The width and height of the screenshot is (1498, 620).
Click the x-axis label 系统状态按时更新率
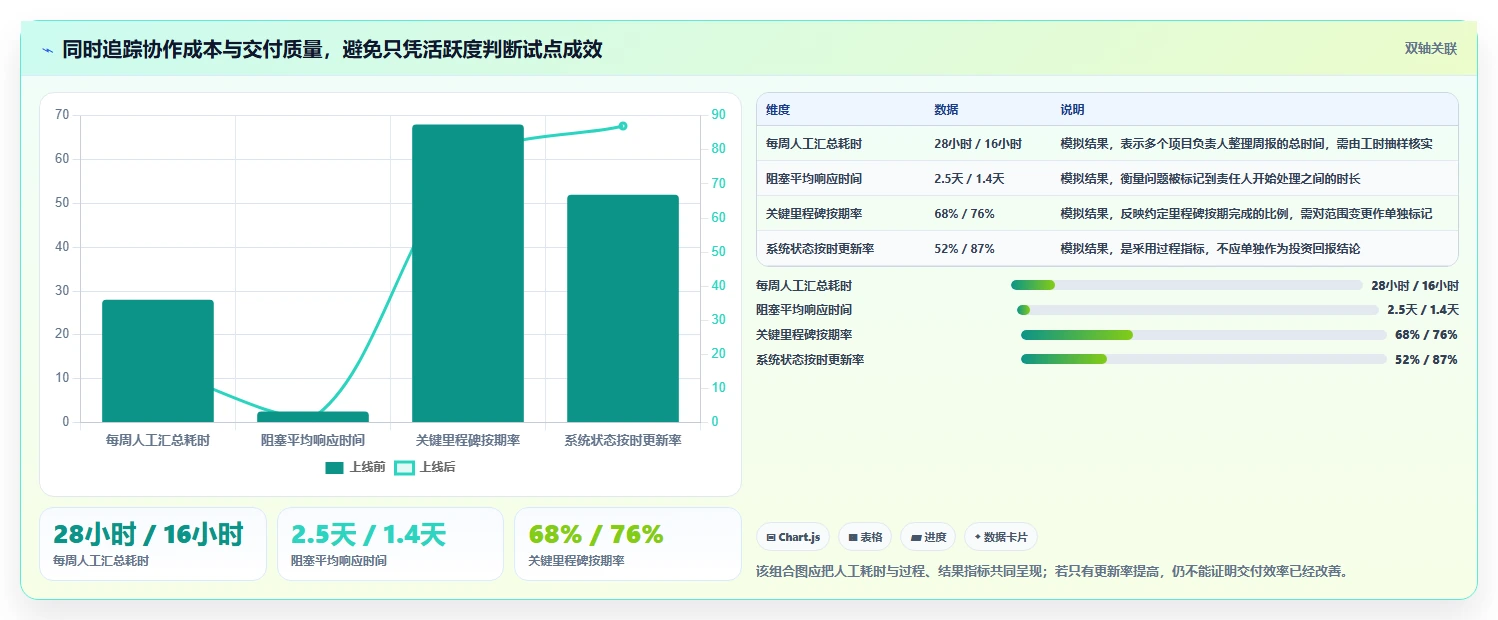(623, 440)
